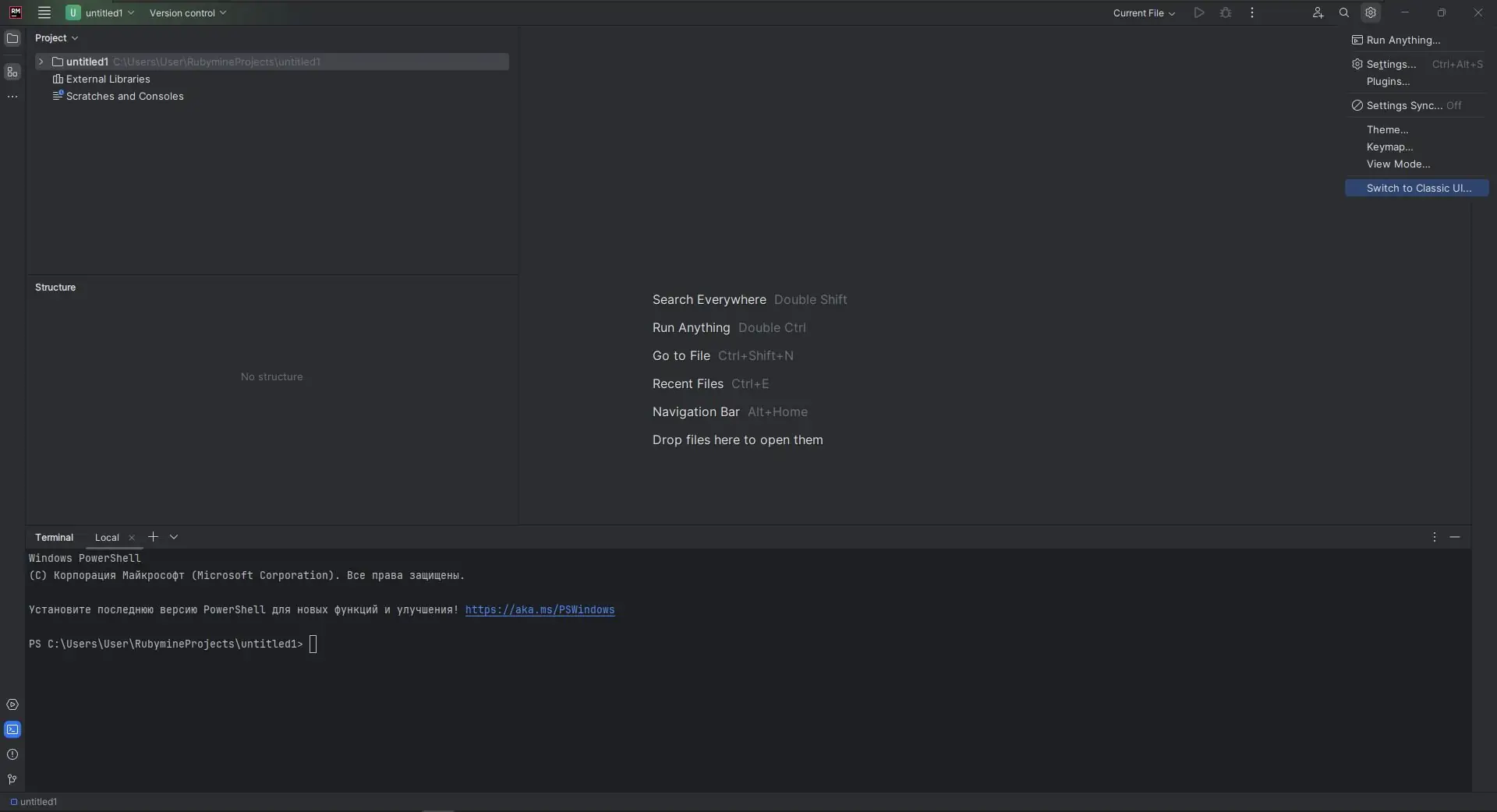
Task: Open the untitled1 project widget dropdown
Action: click(101, 12)
